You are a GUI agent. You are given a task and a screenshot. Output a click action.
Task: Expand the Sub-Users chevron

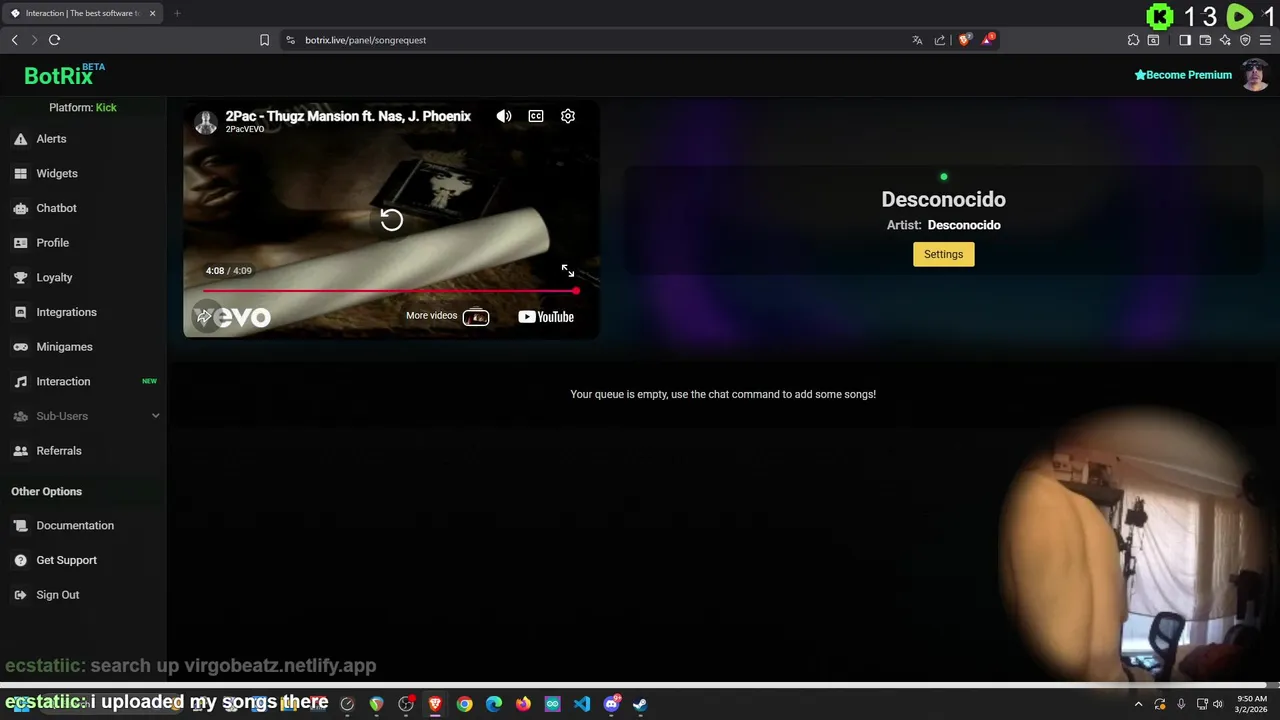click(155, 416)
